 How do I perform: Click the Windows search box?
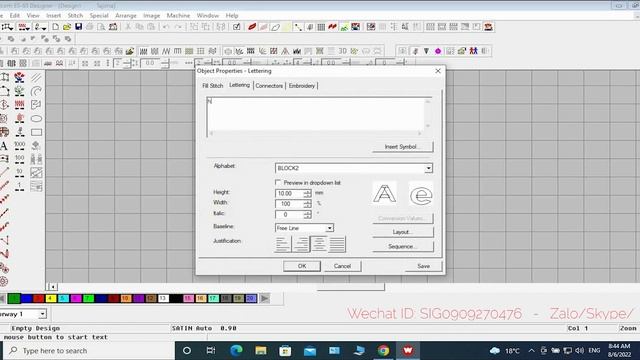[89, 351]
